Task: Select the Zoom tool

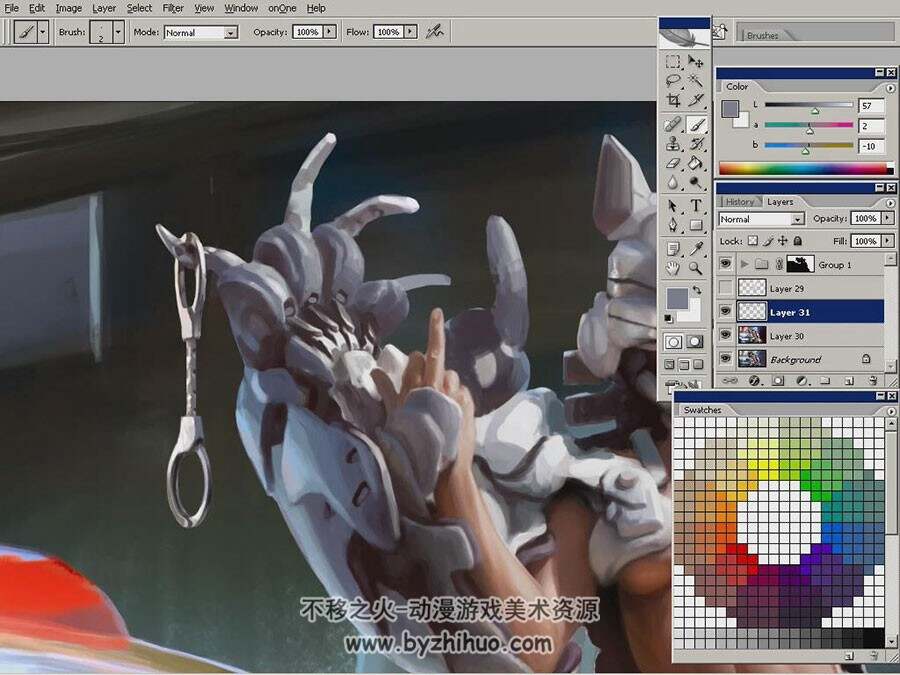Action: 696,268
